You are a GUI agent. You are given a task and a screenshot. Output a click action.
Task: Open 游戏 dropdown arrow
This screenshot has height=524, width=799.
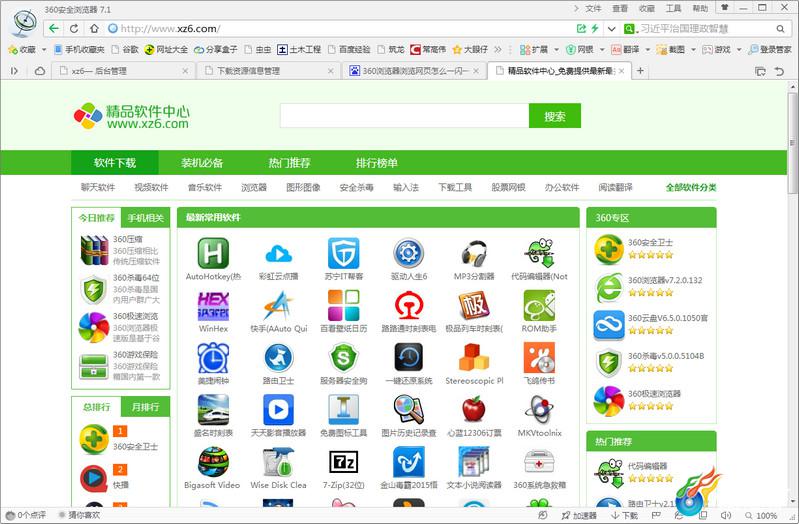click(739, 49)
